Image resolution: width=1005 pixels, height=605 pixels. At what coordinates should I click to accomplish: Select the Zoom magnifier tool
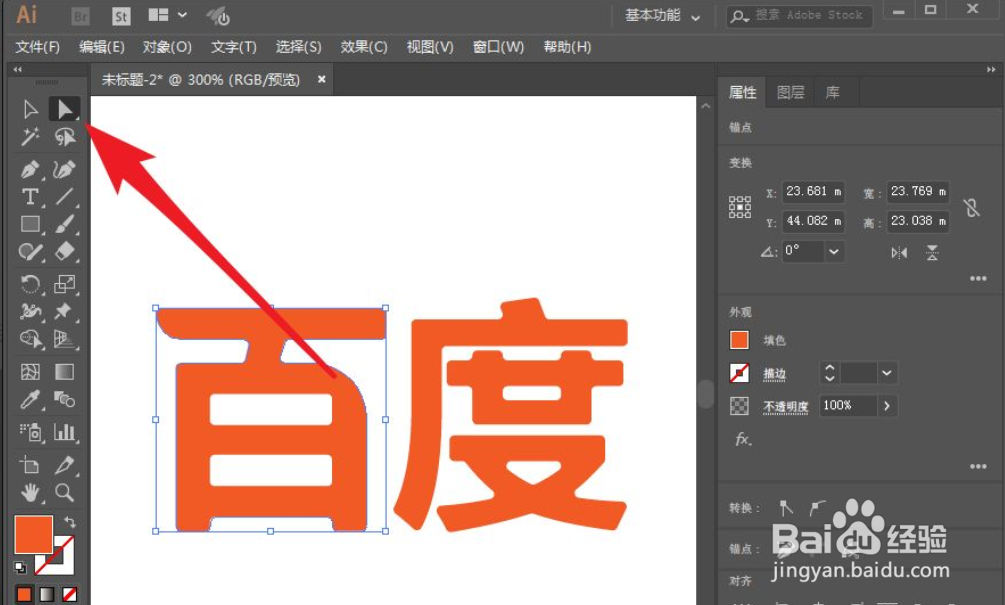pyautogui.click(x=64, y=492)
